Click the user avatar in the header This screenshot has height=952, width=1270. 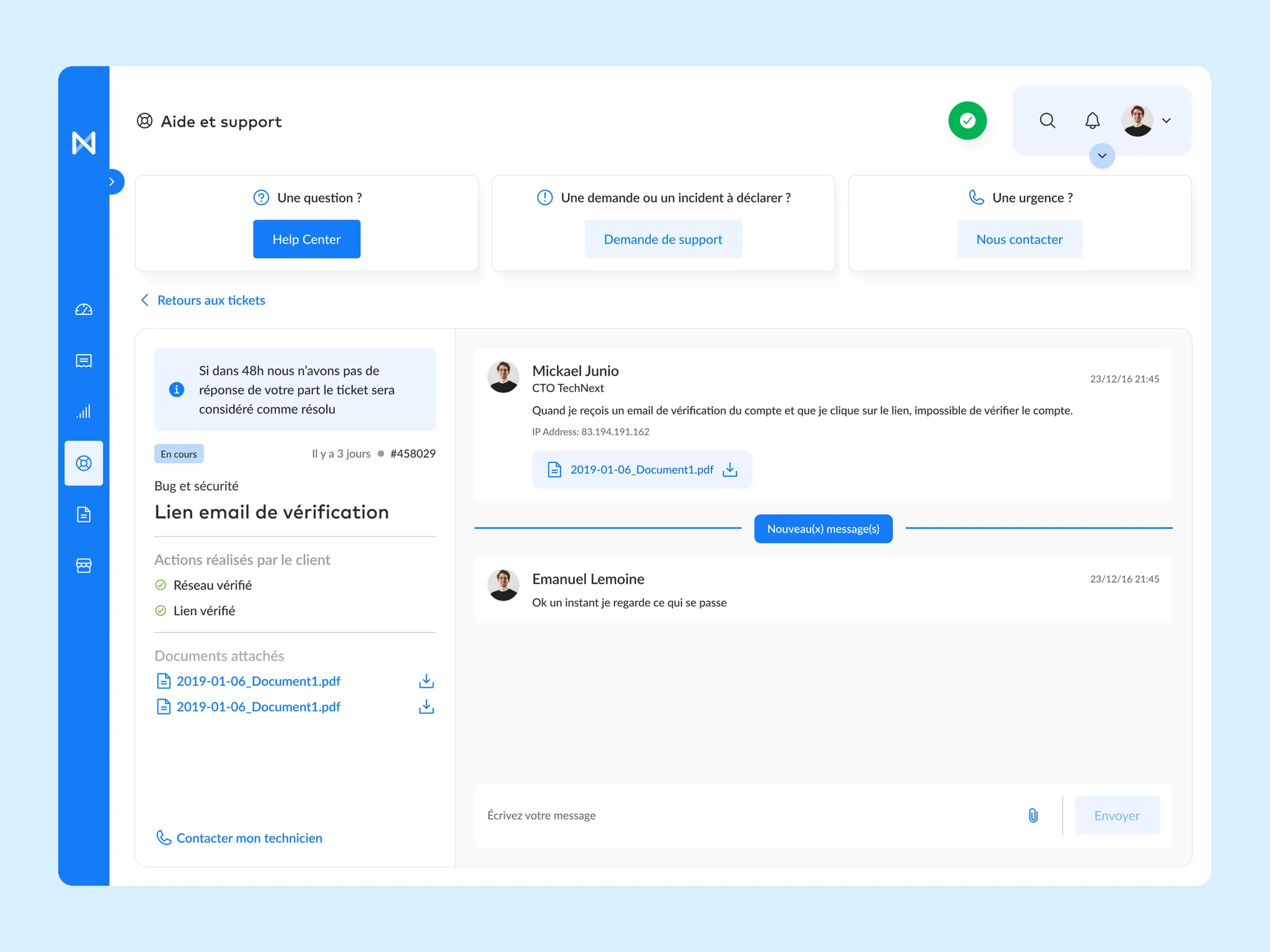(1137, 120)
